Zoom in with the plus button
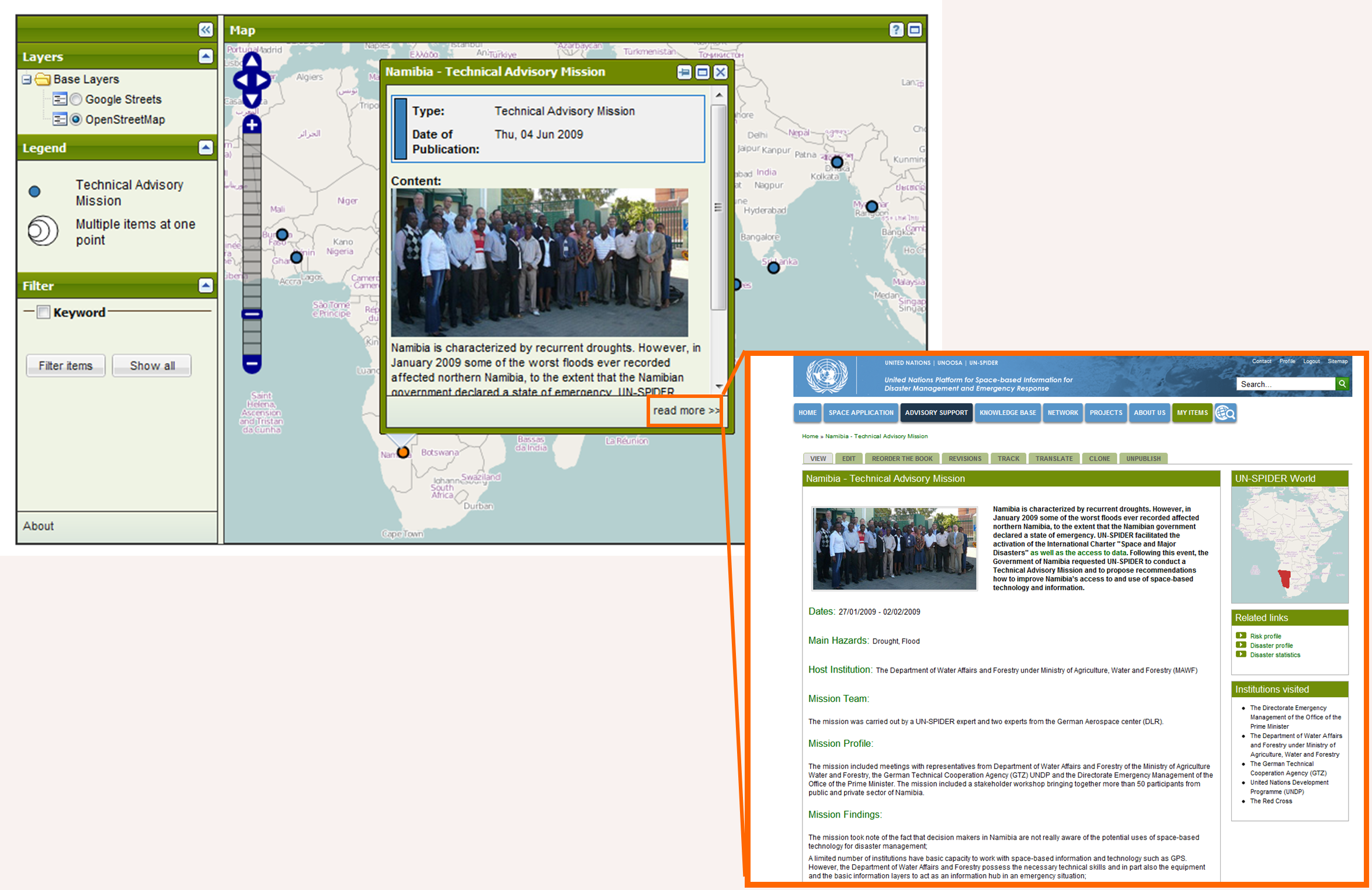 point(252,124)
